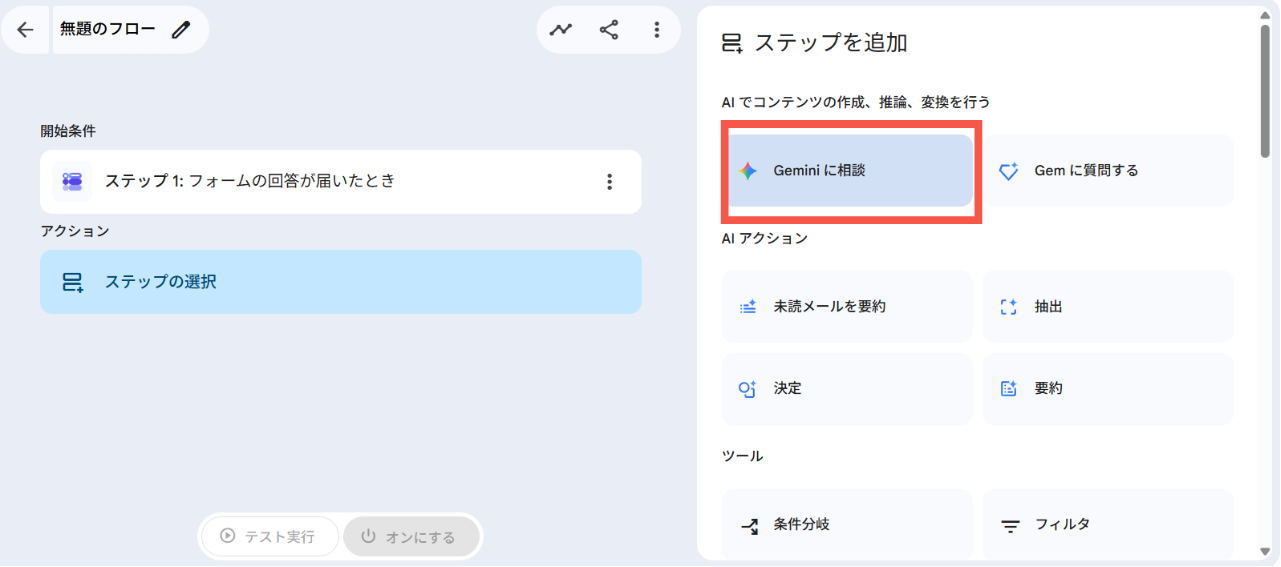Image resolution: width=1281 pixels, height=567 pixels.
Task: Click the AI でコンテンツの作成、推論、変換を行う heading
Action: click(x=856, y=102)
